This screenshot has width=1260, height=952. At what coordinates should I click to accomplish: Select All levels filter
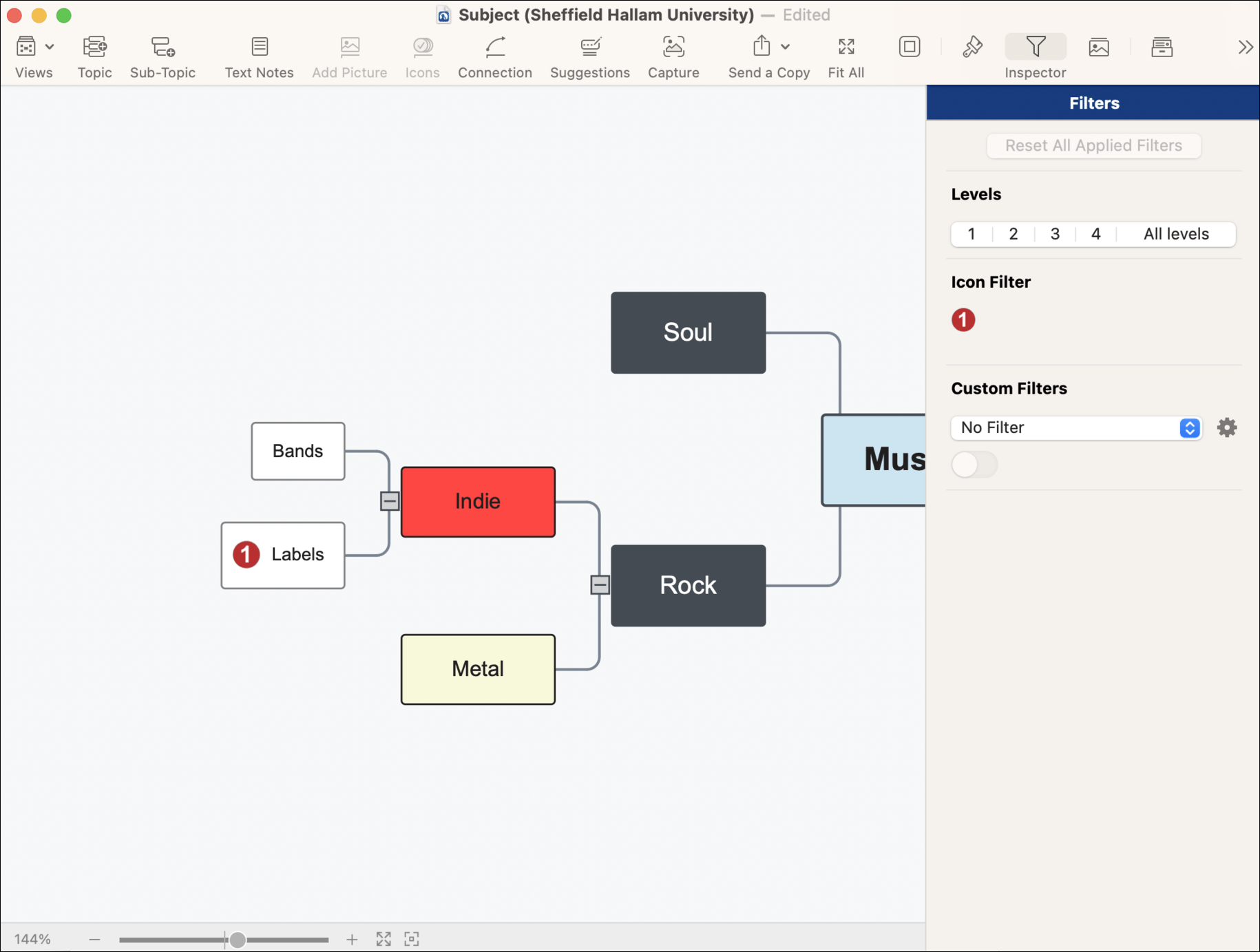click(1175, 234)
